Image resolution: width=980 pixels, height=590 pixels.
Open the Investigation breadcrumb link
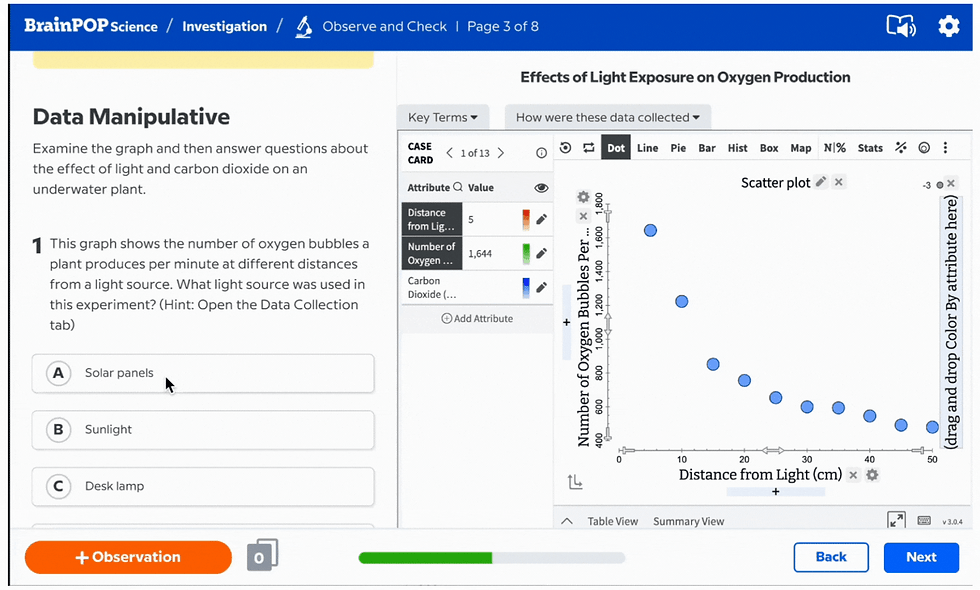pyautogui.click(x=224, y=26)
